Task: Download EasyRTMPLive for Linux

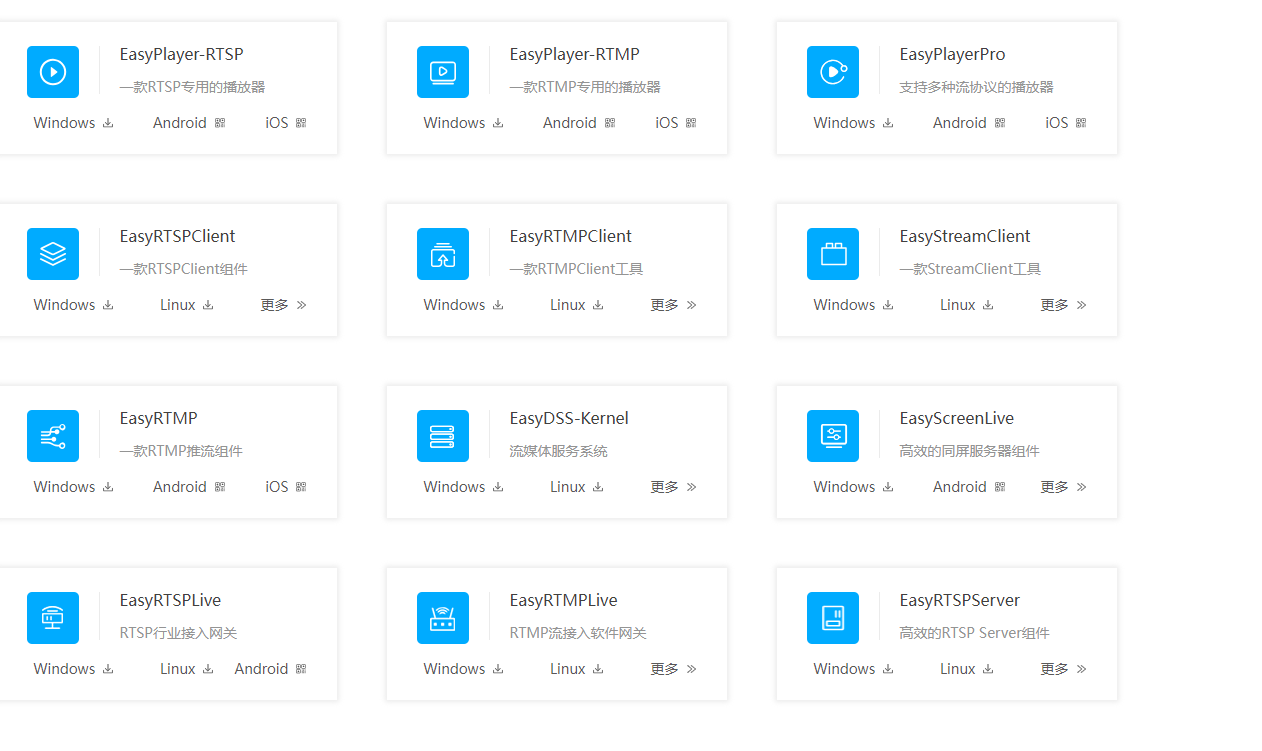Action: tap(577, 669)
